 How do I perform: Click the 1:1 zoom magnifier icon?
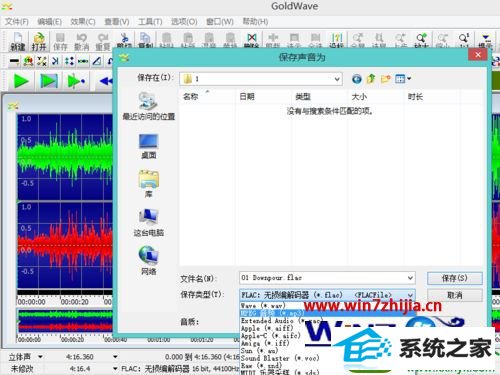coord(464,40)
